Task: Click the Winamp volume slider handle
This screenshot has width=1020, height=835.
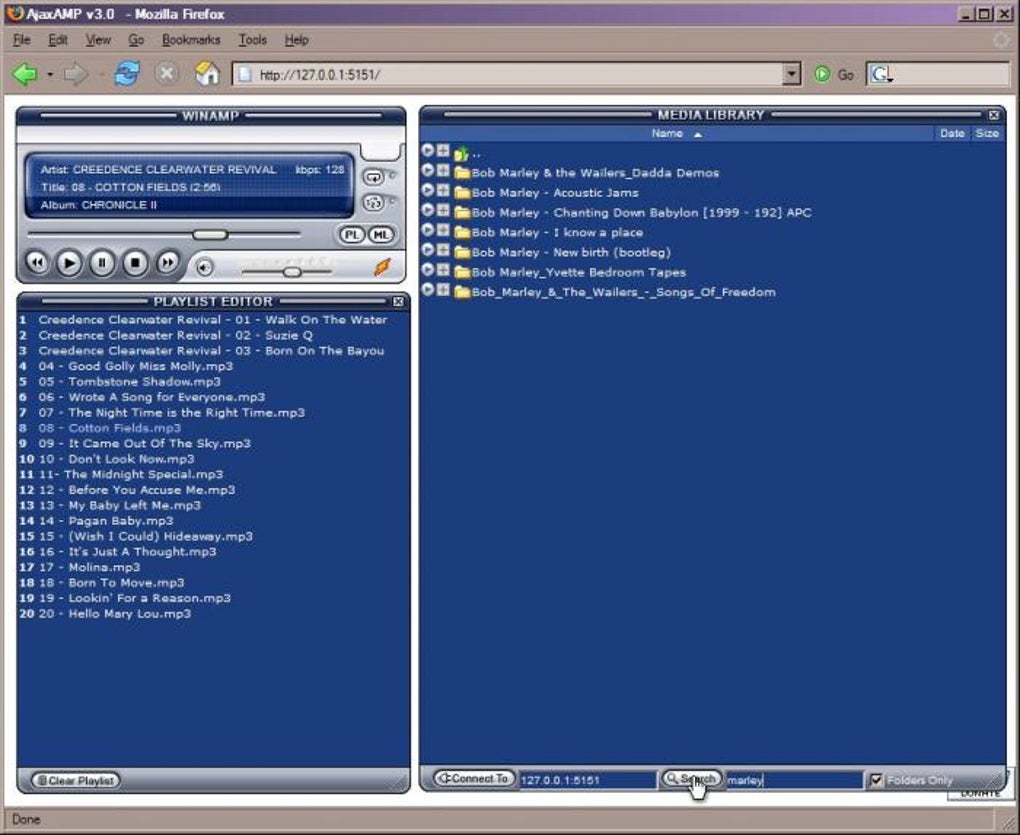Action: (292, 272)
